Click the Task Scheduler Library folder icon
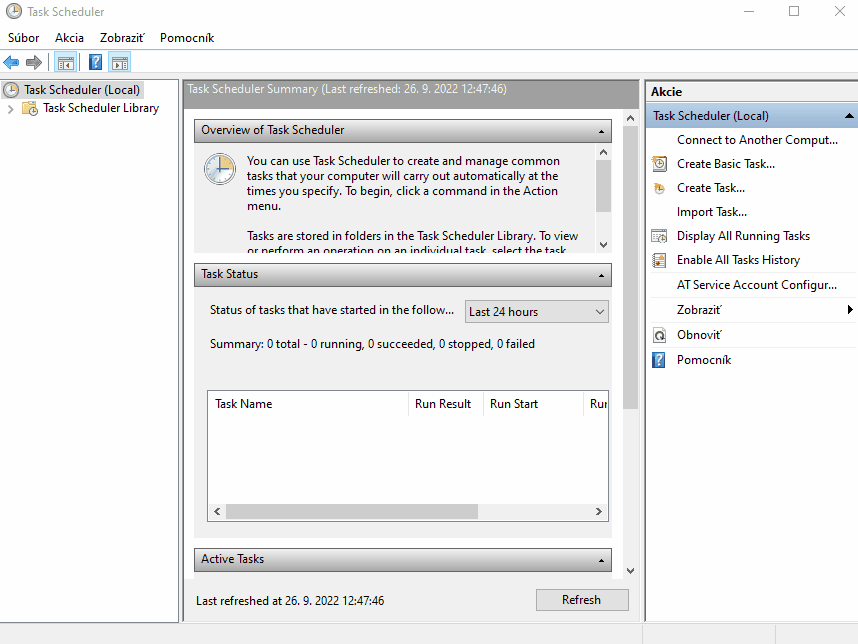The width and height of the screenshot is (858, 644). [30, 108]
